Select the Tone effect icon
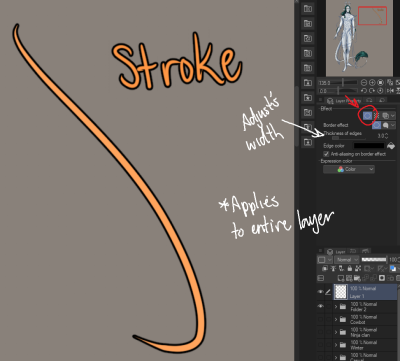Viewport: 400px width, 361px height. coord(377,116)
